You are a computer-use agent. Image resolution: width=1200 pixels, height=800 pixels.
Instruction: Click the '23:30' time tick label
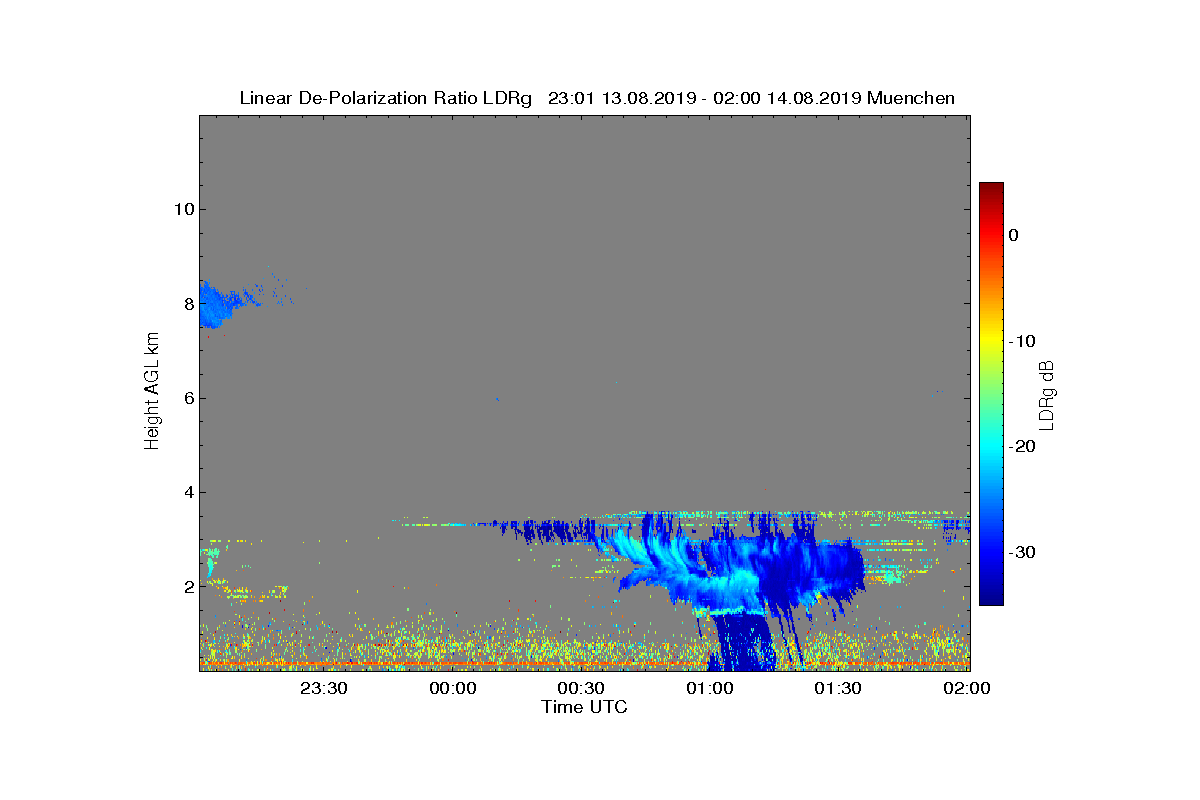[323, 688]
